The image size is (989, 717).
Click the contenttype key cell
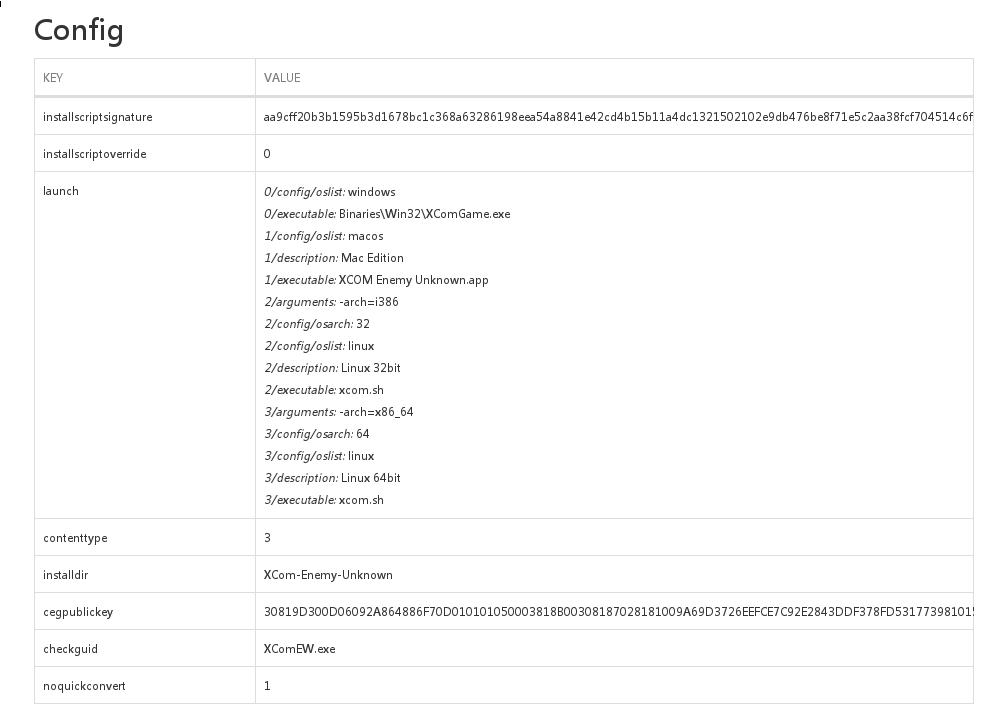(75, 538)
